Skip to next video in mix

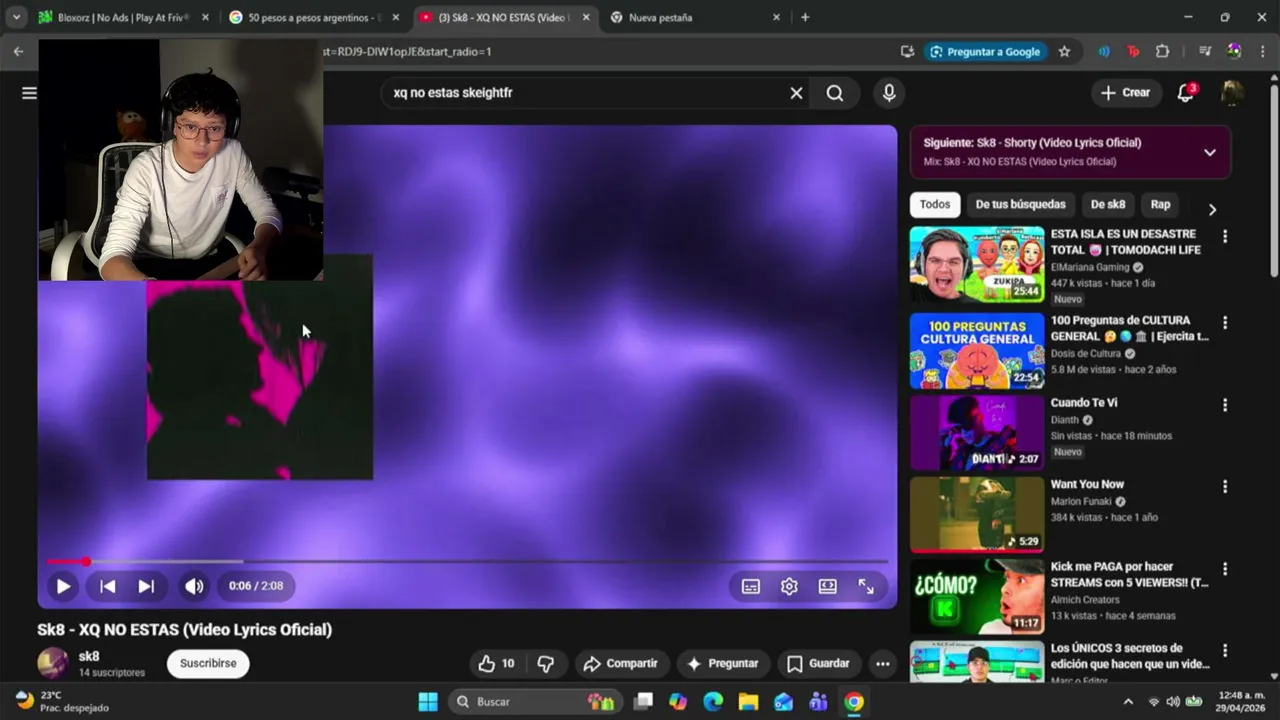point(146,587)
